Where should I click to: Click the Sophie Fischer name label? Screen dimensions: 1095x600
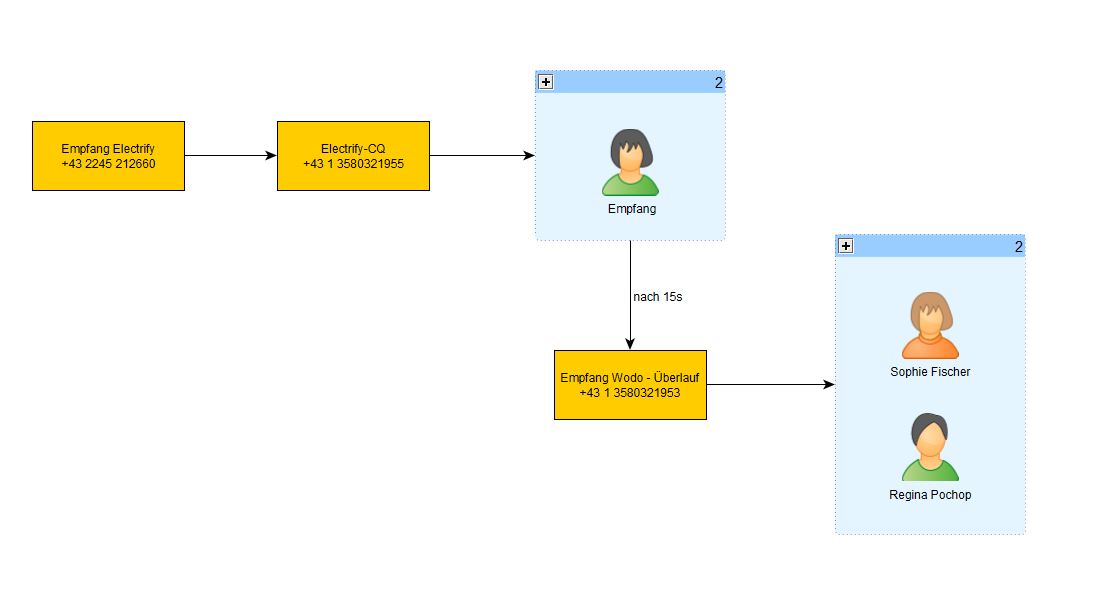(930, 372)
